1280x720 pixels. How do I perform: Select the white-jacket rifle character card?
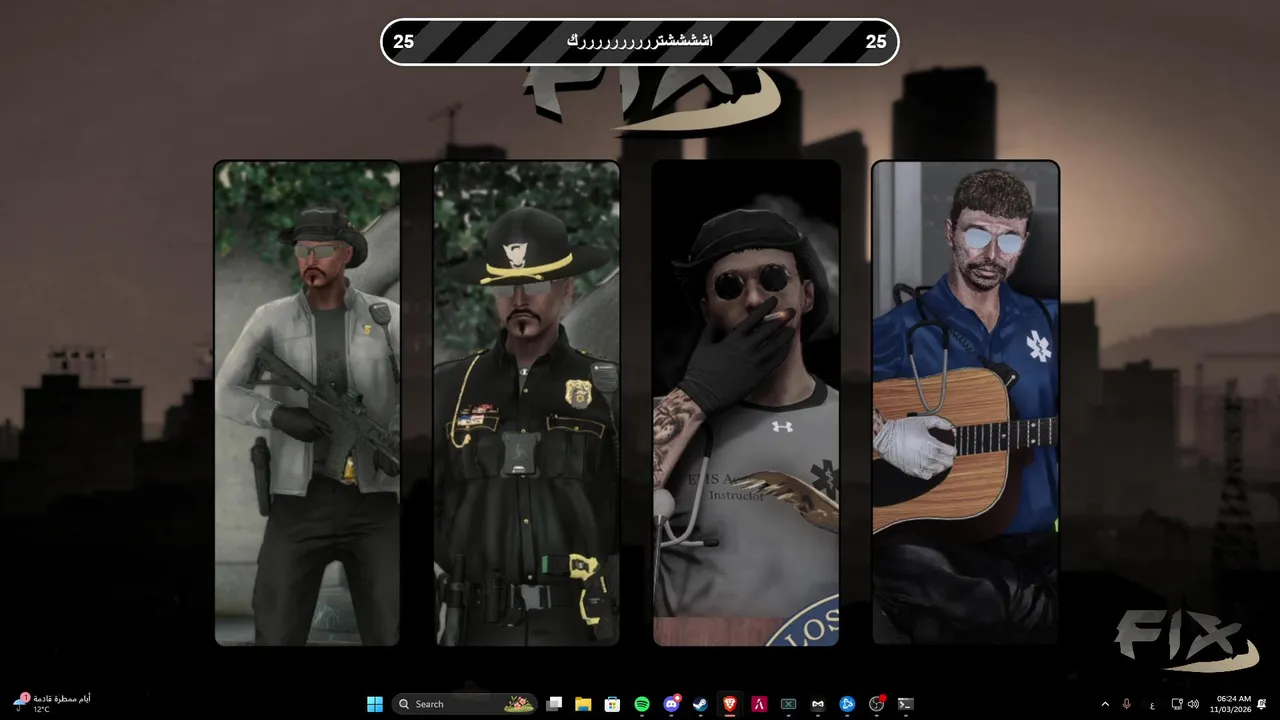tap(307, 403)
